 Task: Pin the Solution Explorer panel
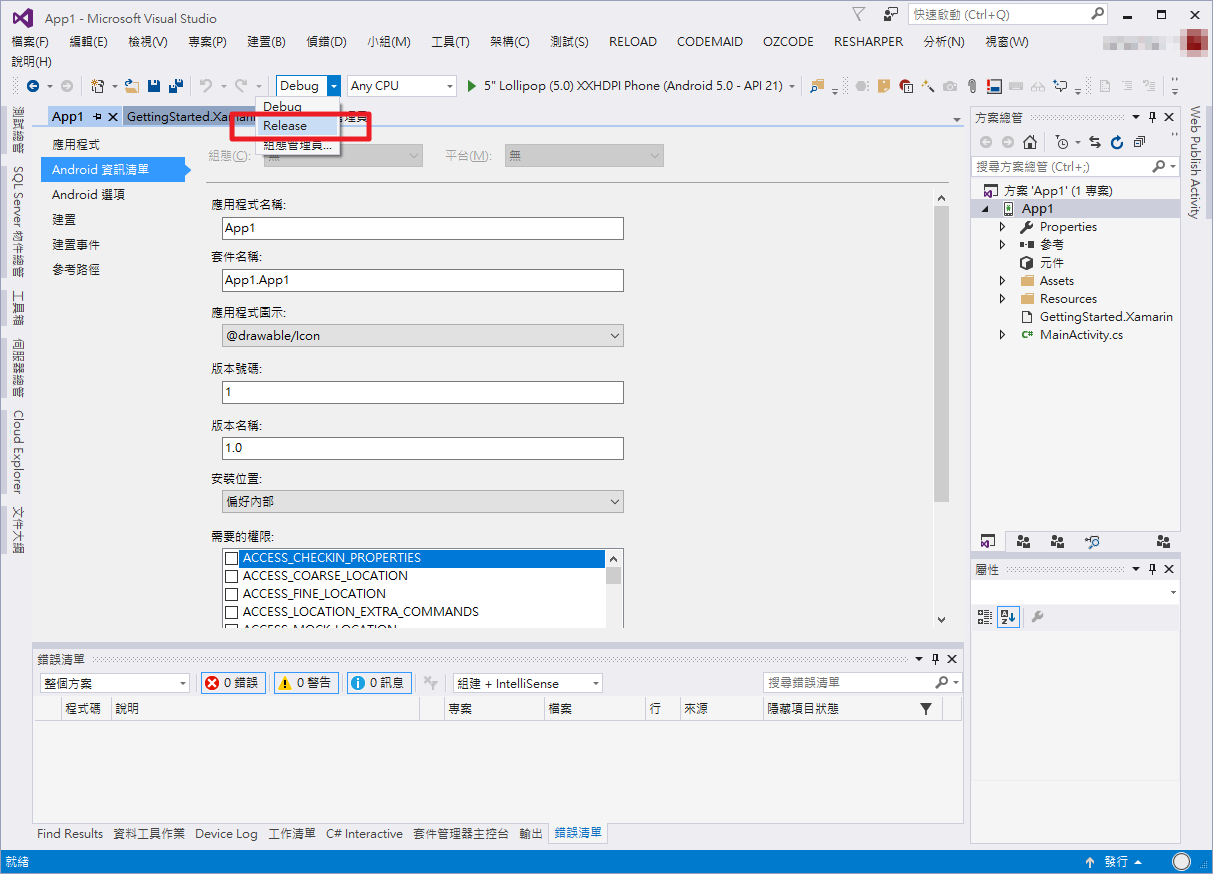(x=1152, y=117)
